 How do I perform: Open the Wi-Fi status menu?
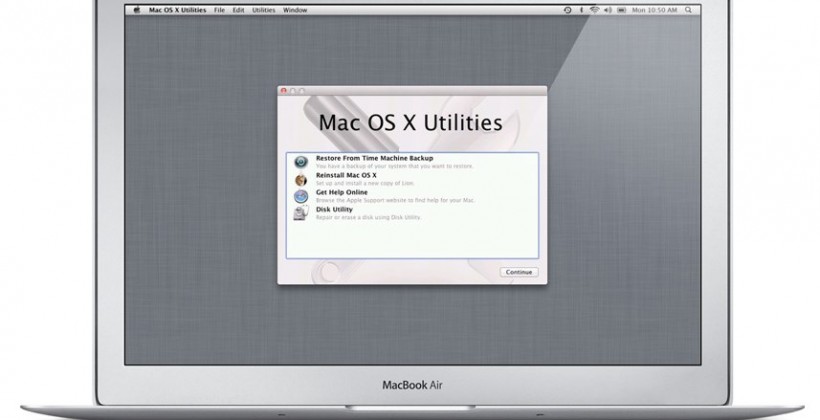[x=594, y=10]
